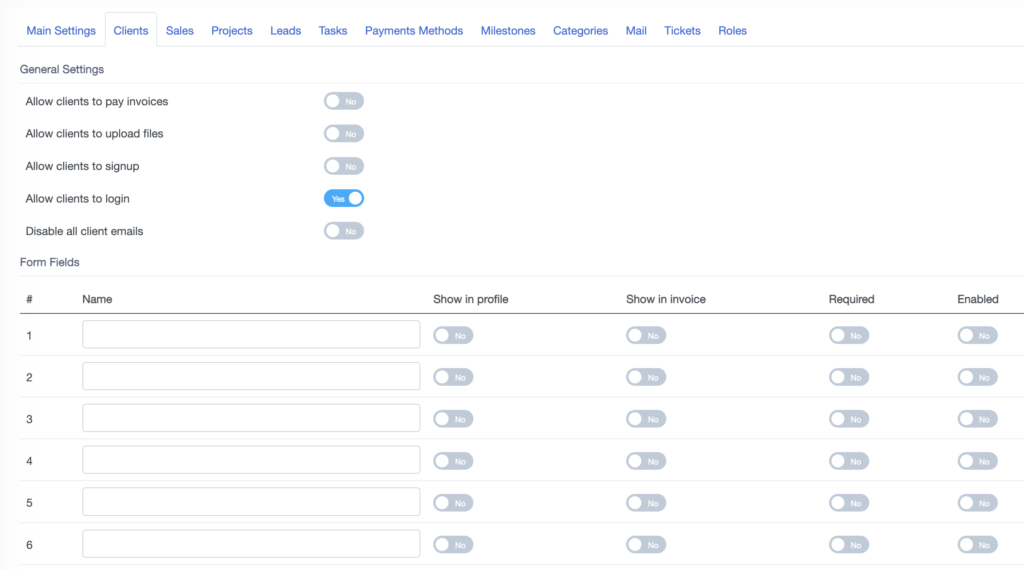Enable Allow clients to pay invoices
This screenshot has width=1024, height=569.
[344, 101]
